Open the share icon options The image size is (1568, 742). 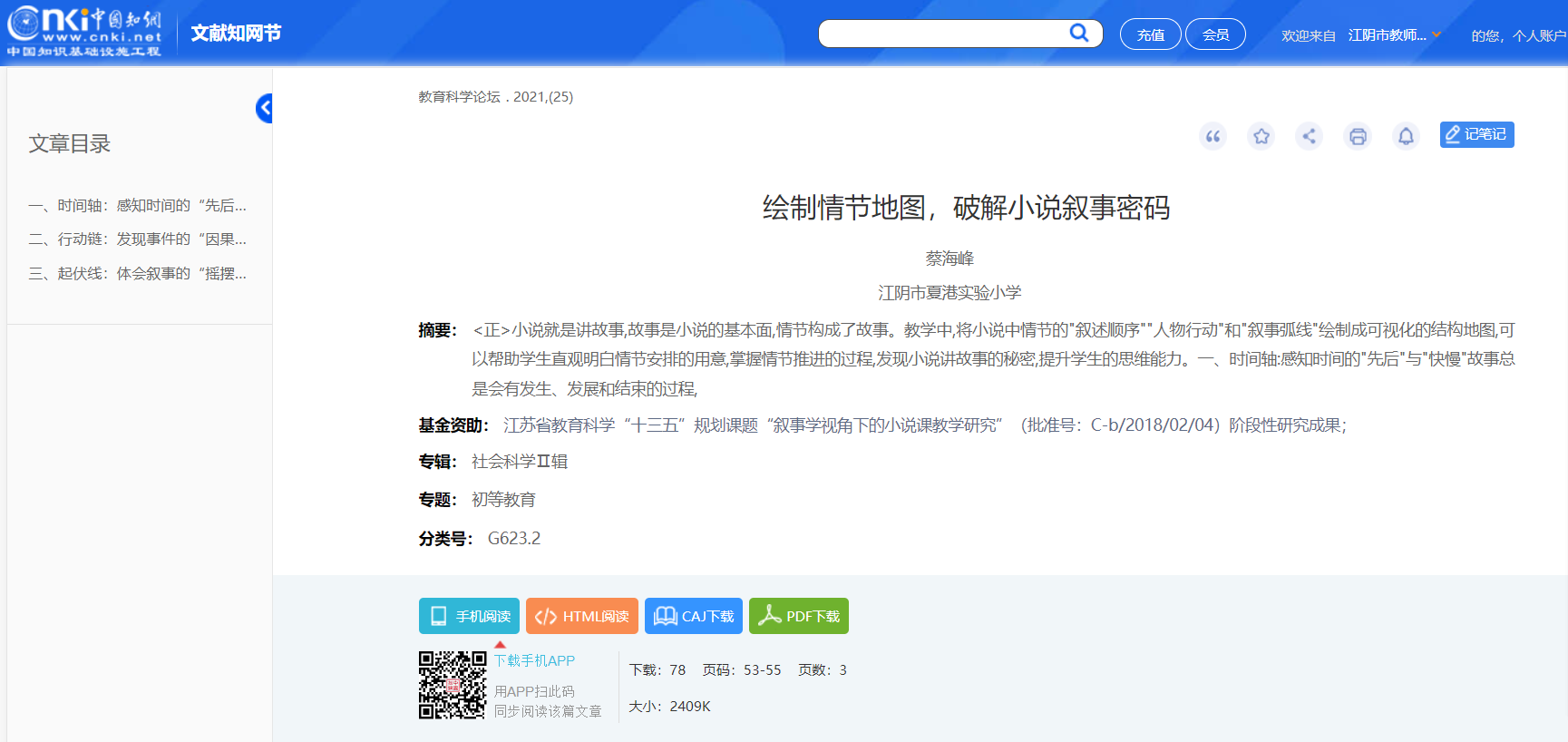pos(1309,136)
